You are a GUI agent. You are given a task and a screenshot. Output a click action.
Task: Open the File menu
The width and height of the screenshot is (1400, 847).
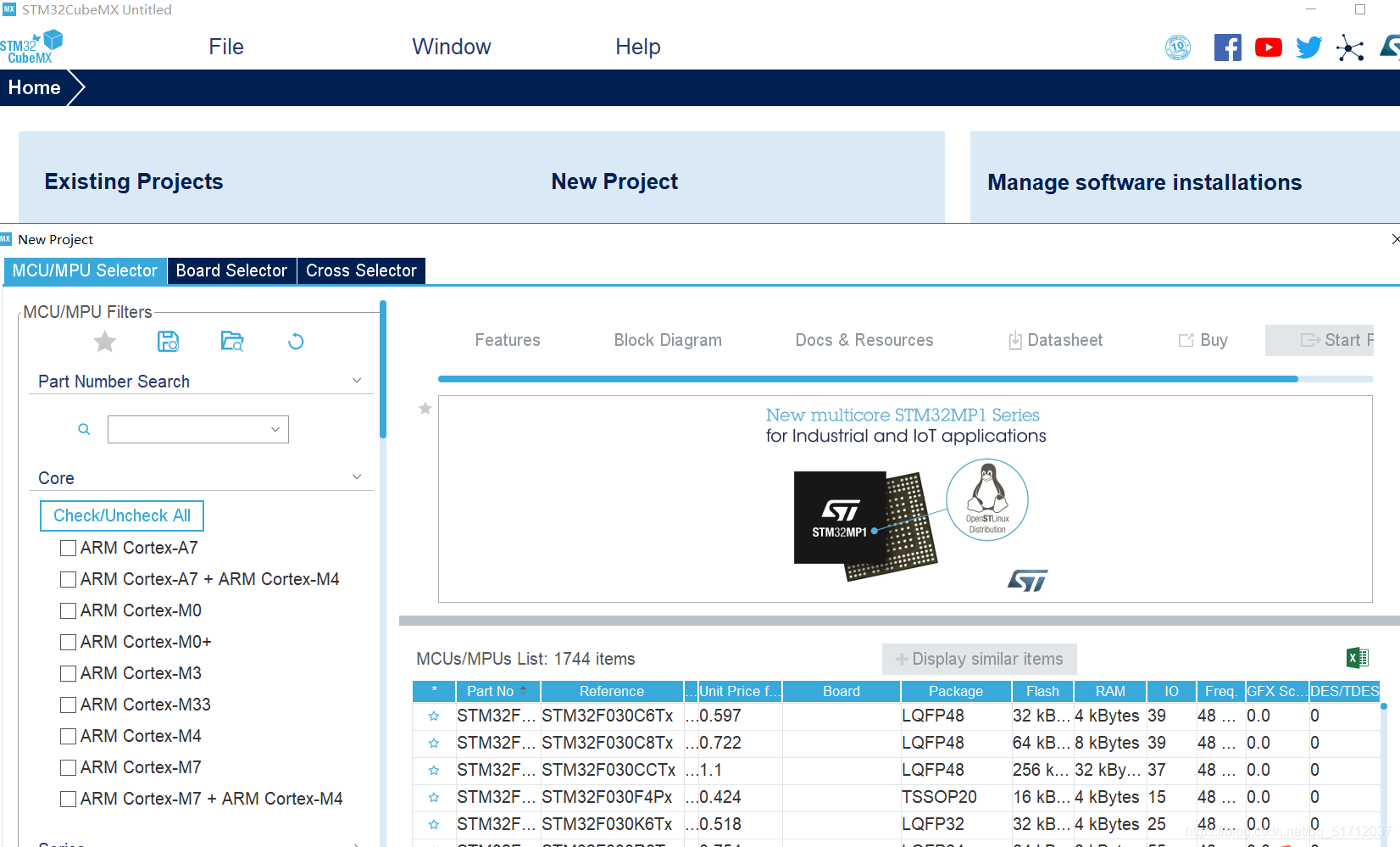click(x=226, y=47)
